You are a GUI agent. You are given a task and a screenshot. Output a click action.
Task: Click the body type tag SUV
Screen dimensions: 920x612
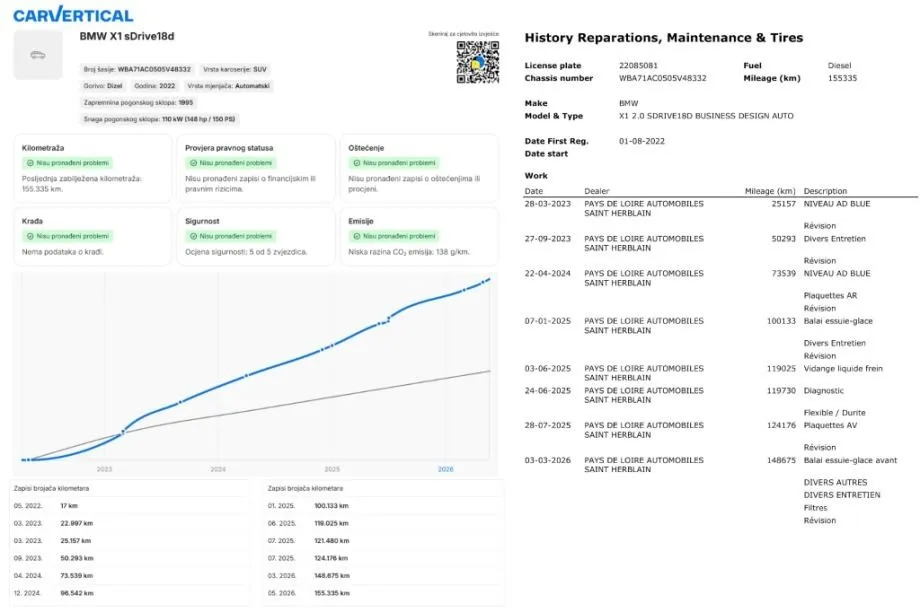235,69
